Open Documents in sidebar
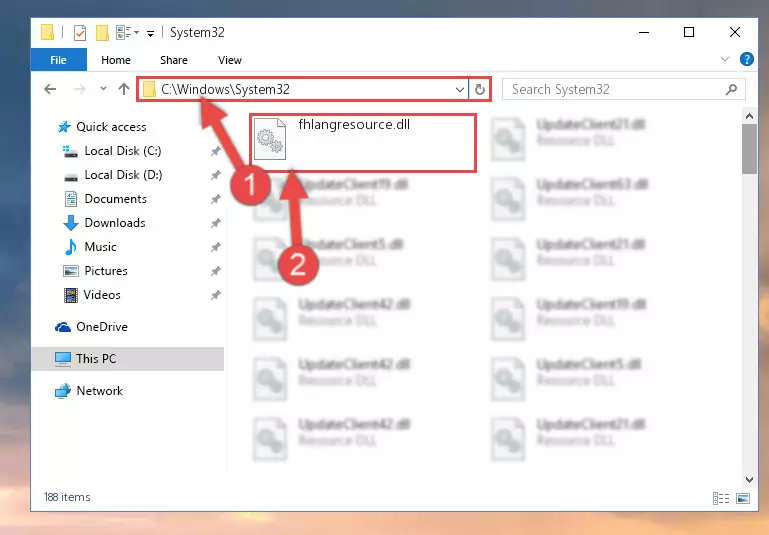Viewport: 769px width, 535px height. 105,199
